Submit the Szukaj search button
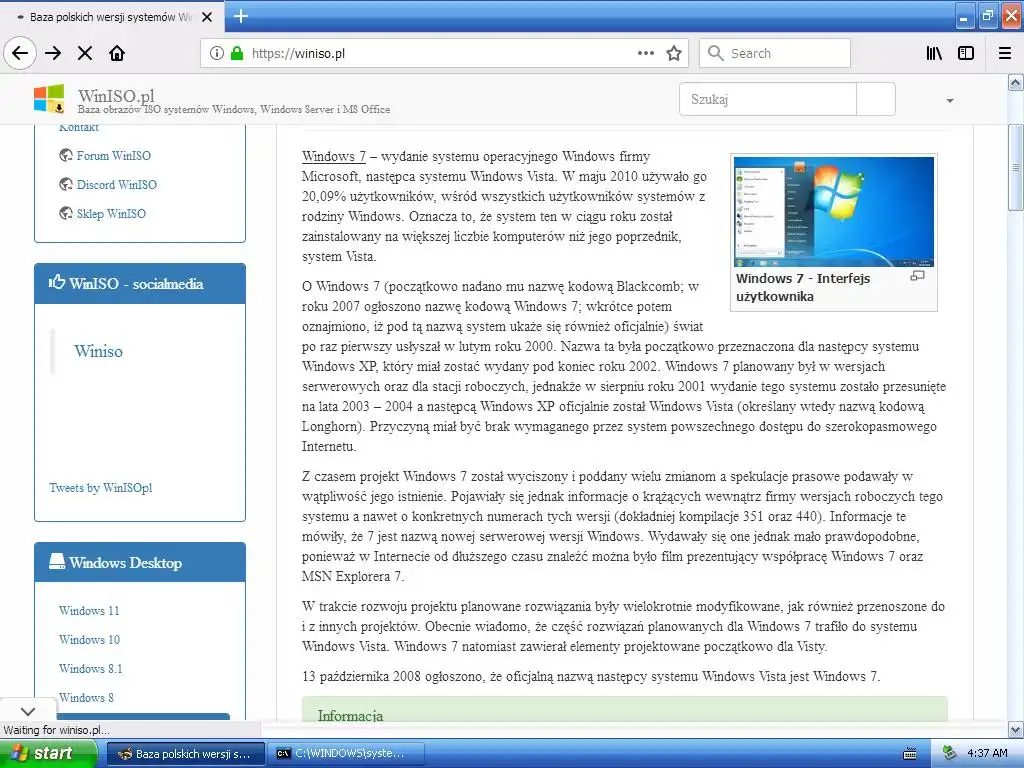 click(x=875, y=99)
